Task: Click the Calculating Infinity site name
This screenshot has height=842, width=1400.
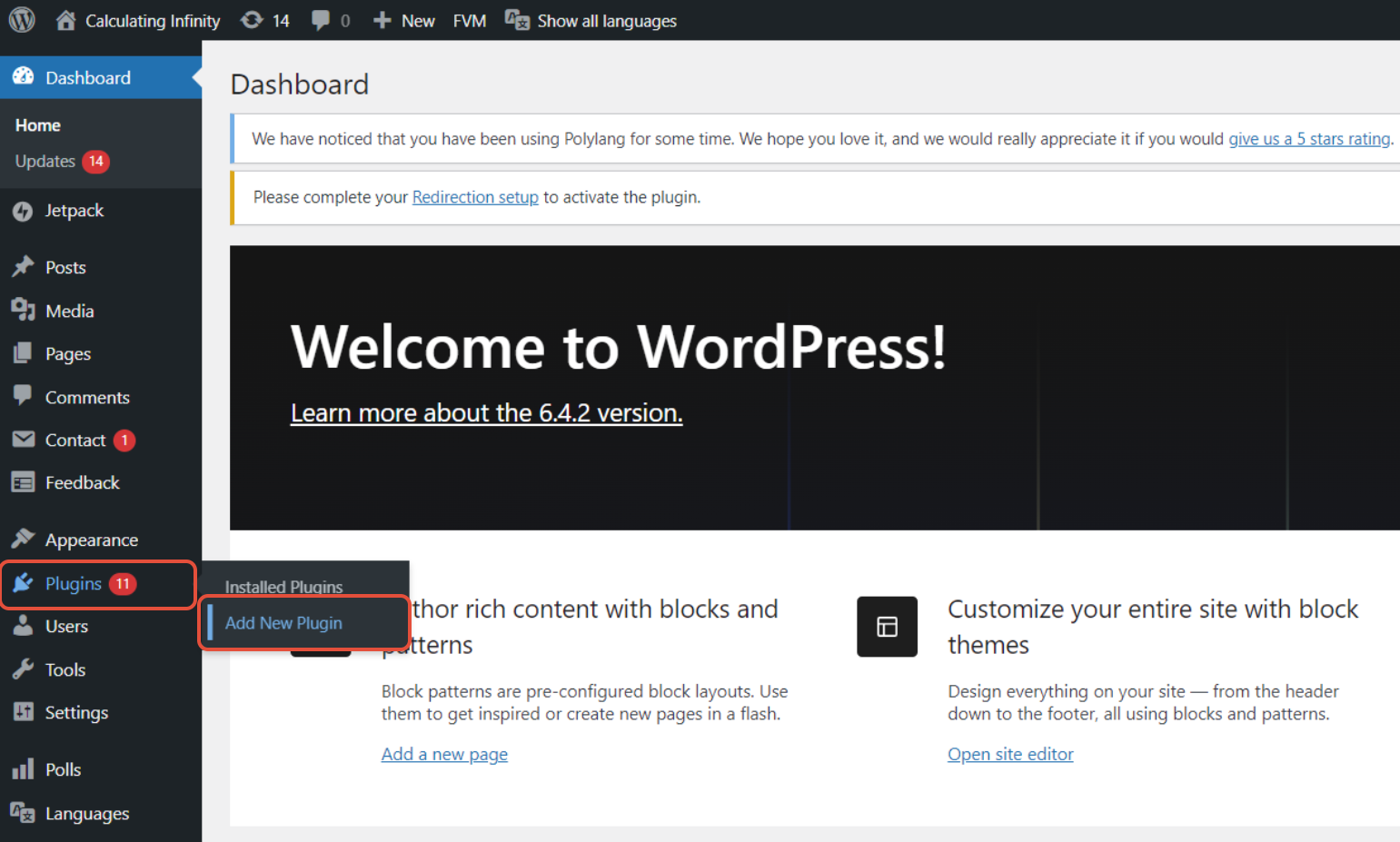Action: tap(153, 21)
